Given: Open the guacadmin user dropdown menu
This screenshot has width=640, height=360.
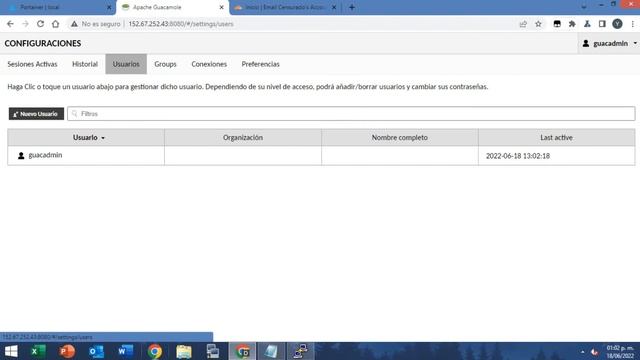Looking at the screenshot, I should pyautogui.click(x=609, y=43).
